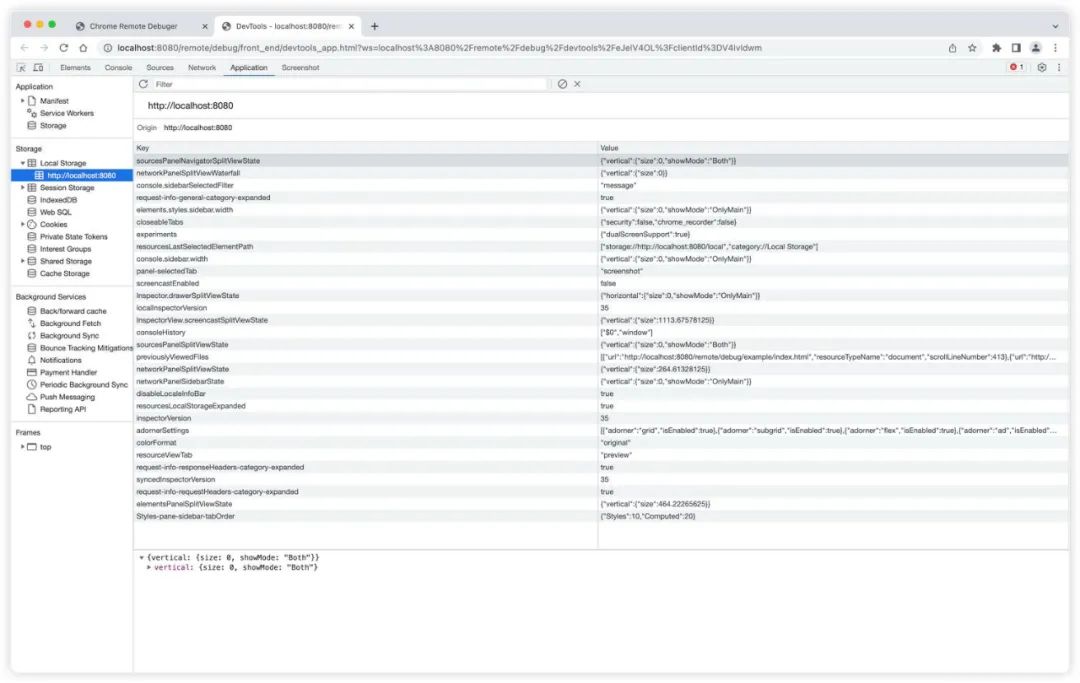Open the three-dot customize DevTools menu

tap(1059, 67)
